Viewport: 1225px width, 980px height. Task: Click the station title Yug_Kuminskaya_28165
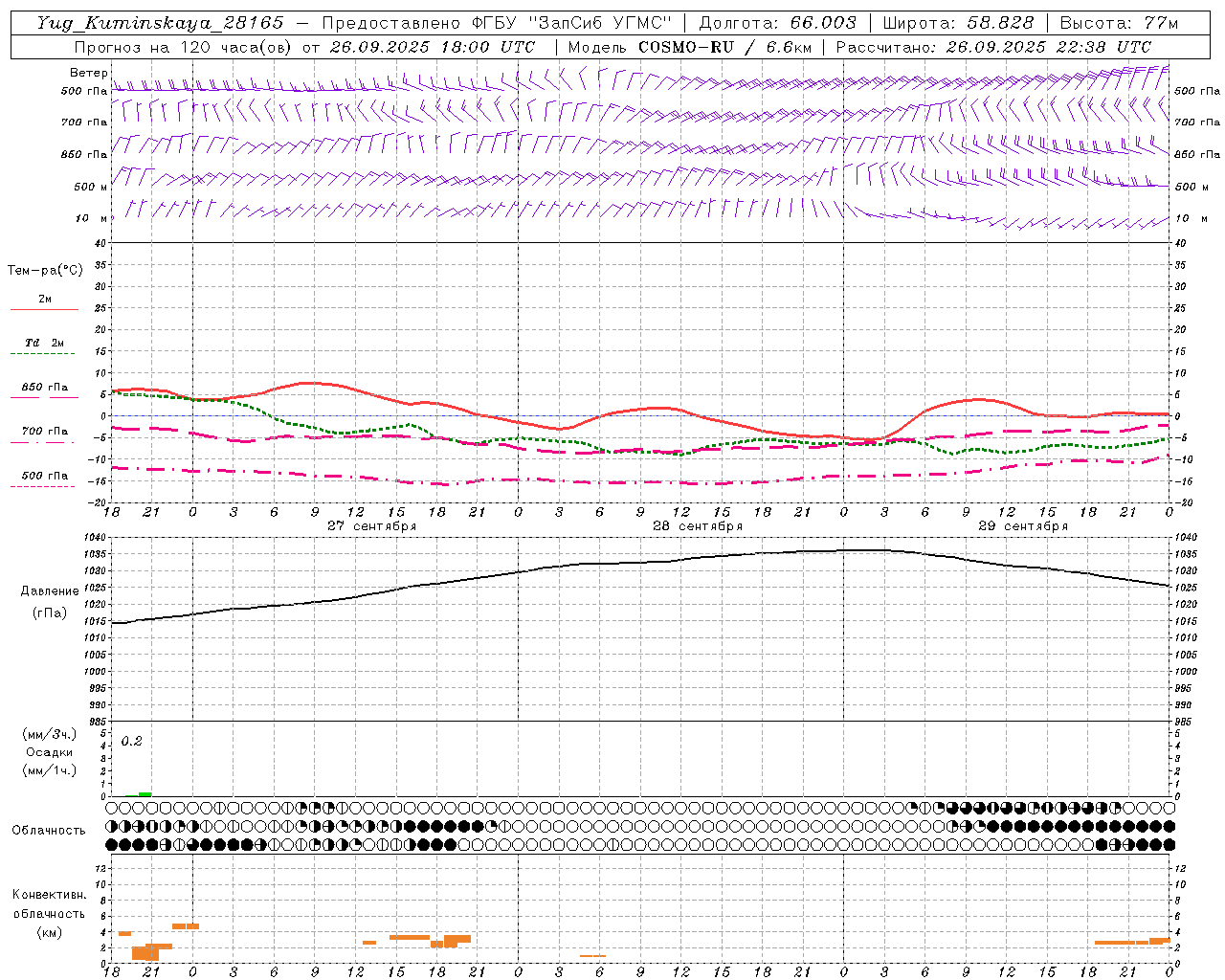(x=161, y=23)
